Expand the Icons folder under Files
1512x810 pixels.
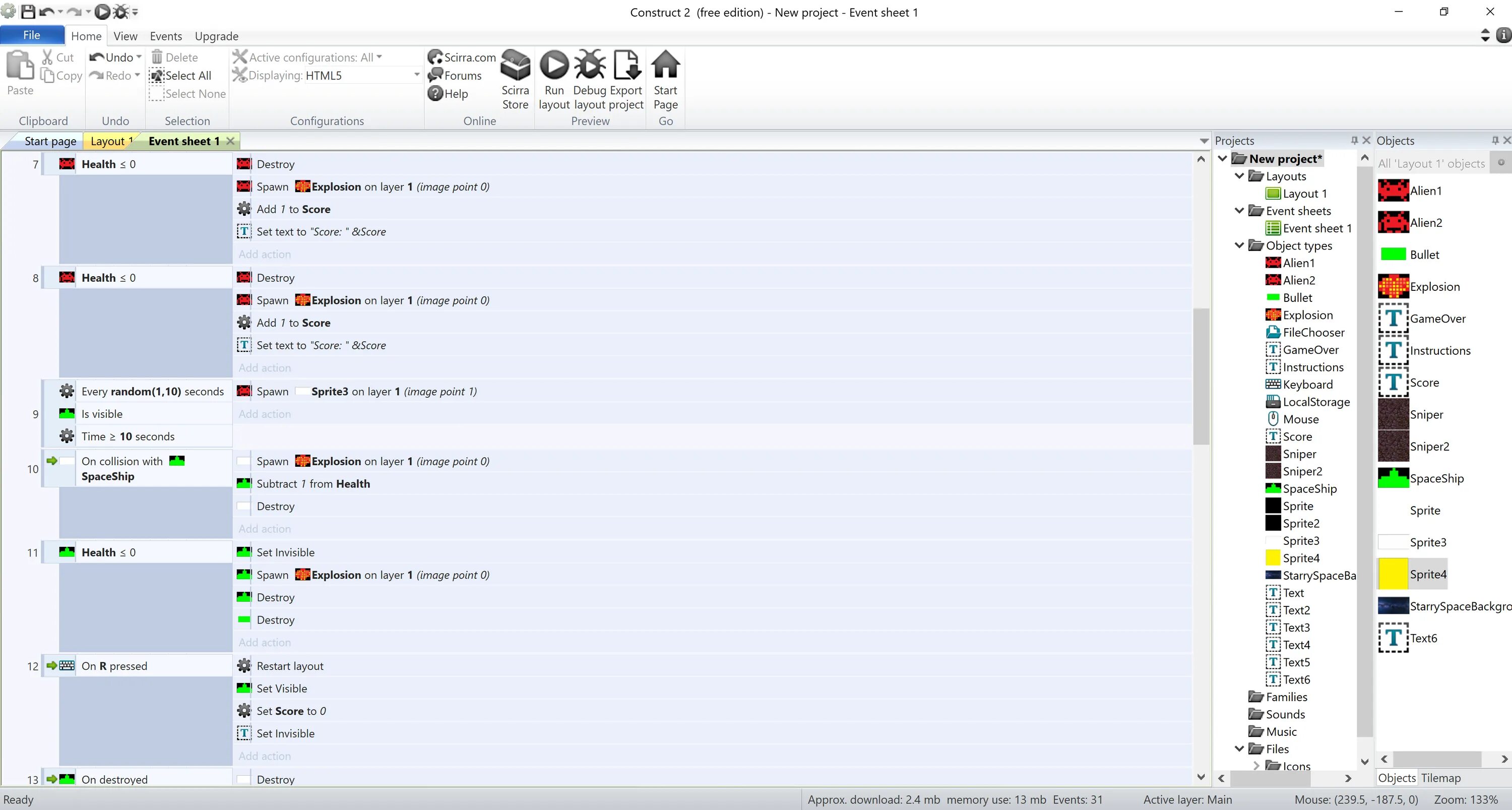coord(1256,765)
